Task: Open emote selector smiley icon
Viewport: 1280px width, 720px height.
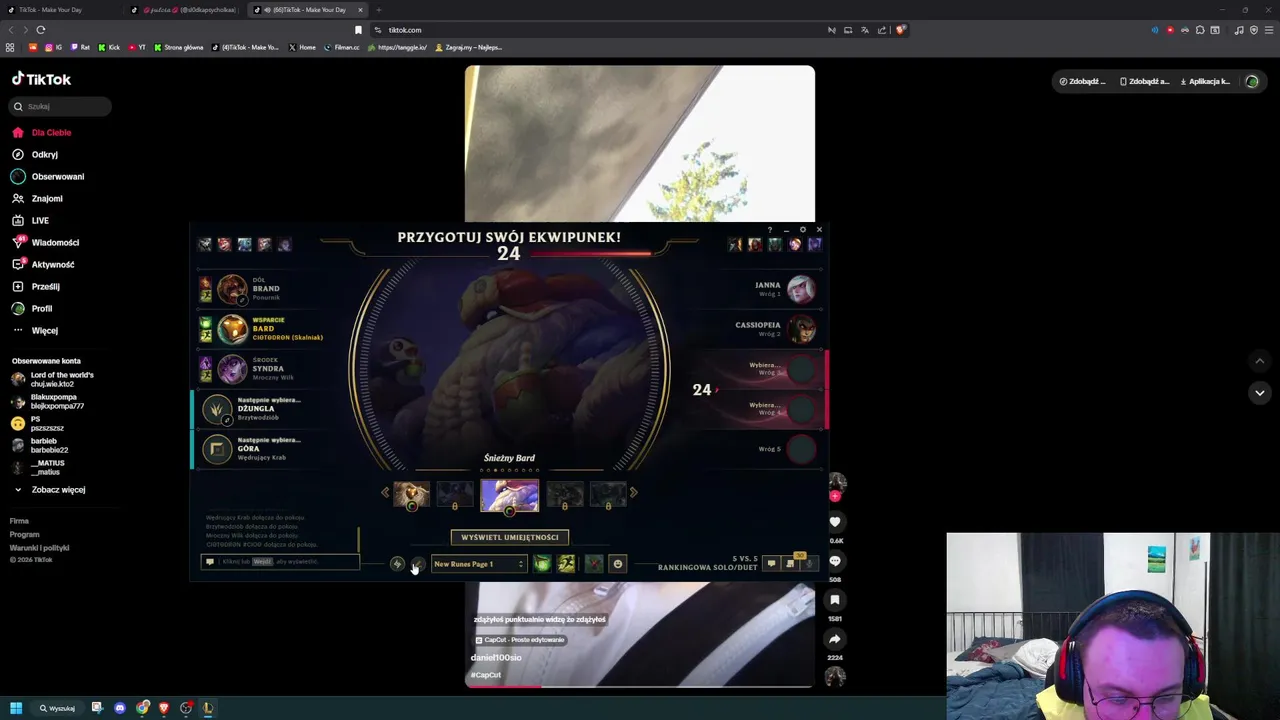Action: (618, 564)
